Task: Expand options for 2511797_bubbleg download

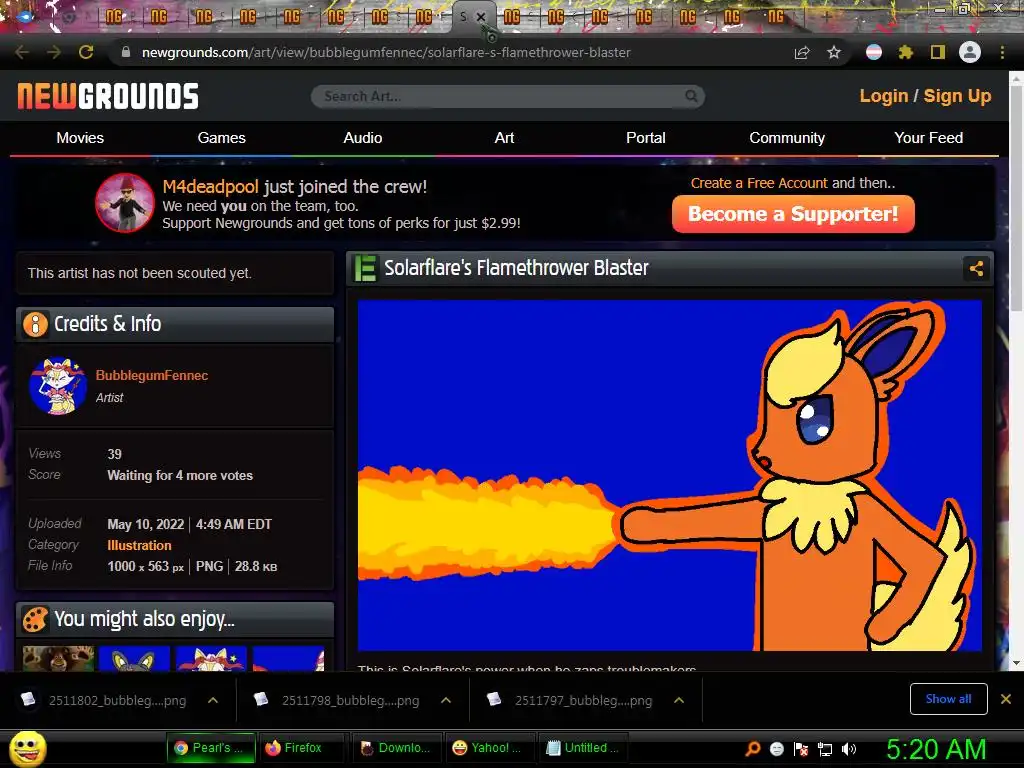Action: (679, 700)
